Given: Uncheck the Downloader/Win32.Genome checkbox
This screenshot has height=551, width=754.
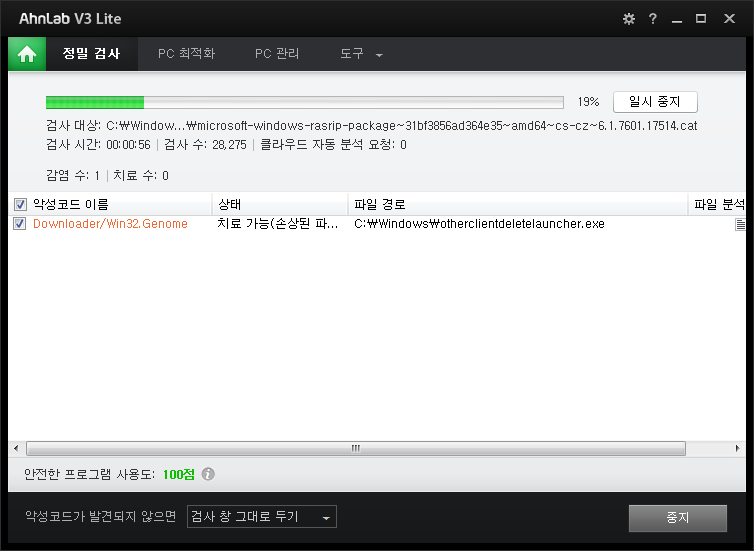Looking at the screenshot, I should 20,224.
